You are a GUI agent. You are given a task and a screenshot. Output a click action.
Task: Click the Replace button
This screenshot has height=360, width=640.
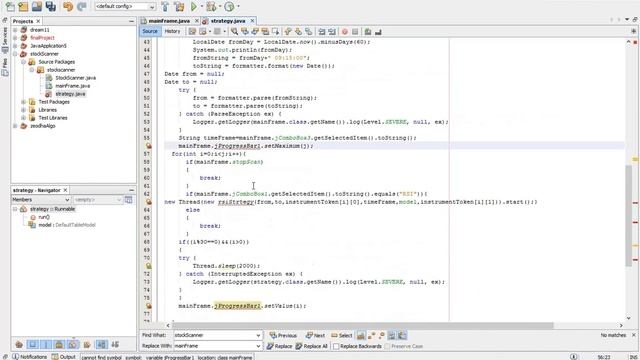(x=279, y=346)
